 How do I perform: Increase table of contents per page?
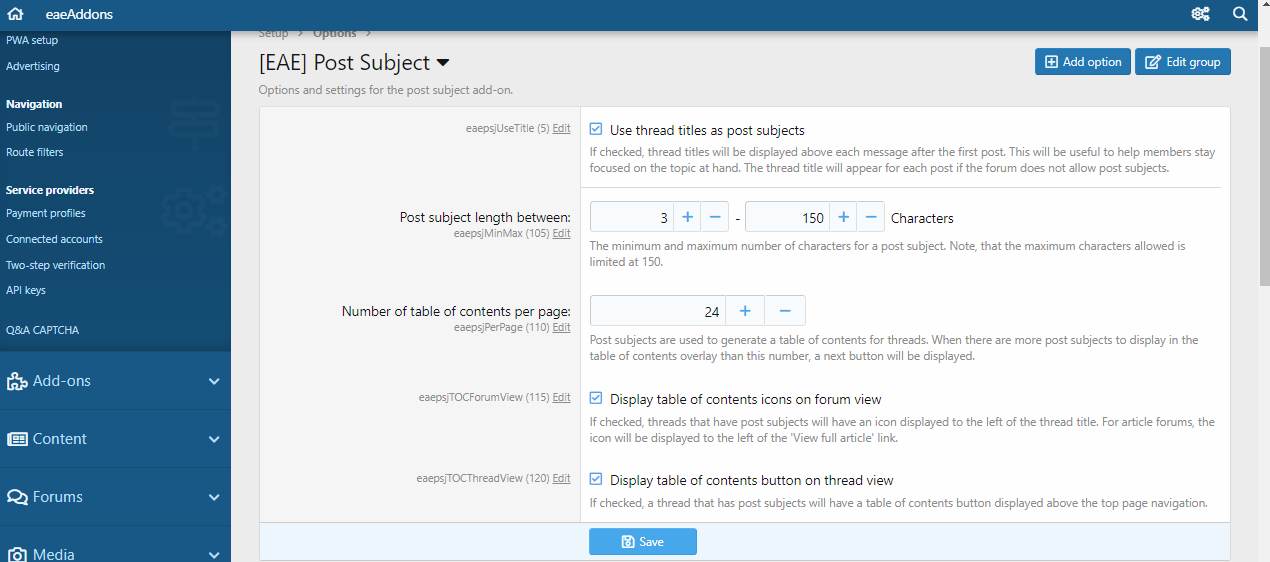click(x=744, y=311)
